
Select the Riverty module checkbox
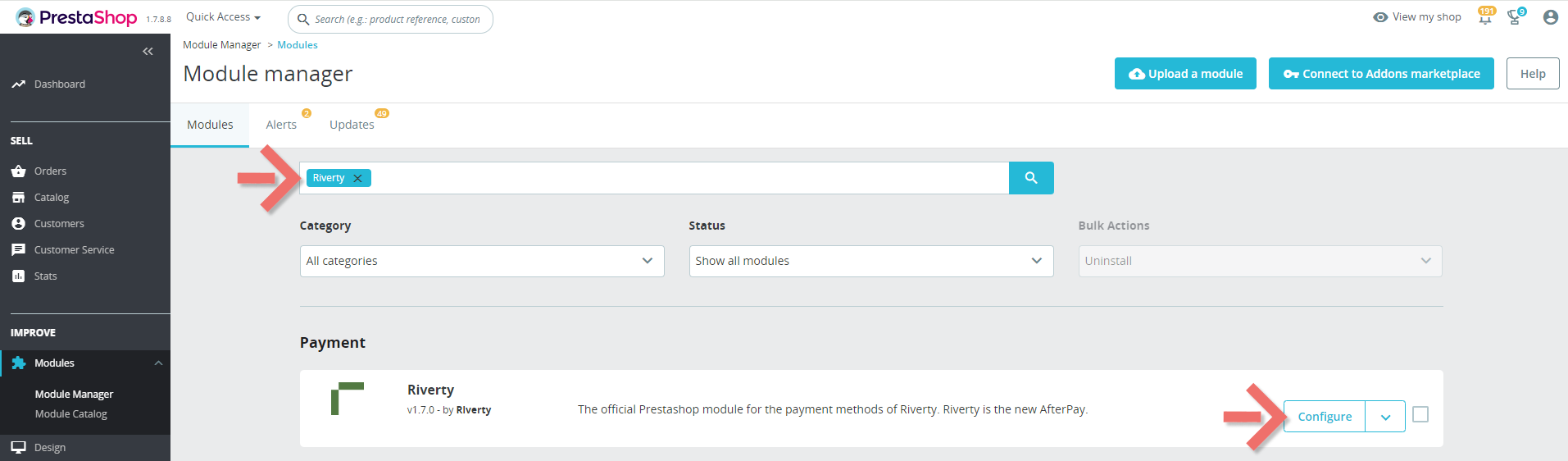click(1420, 415)
